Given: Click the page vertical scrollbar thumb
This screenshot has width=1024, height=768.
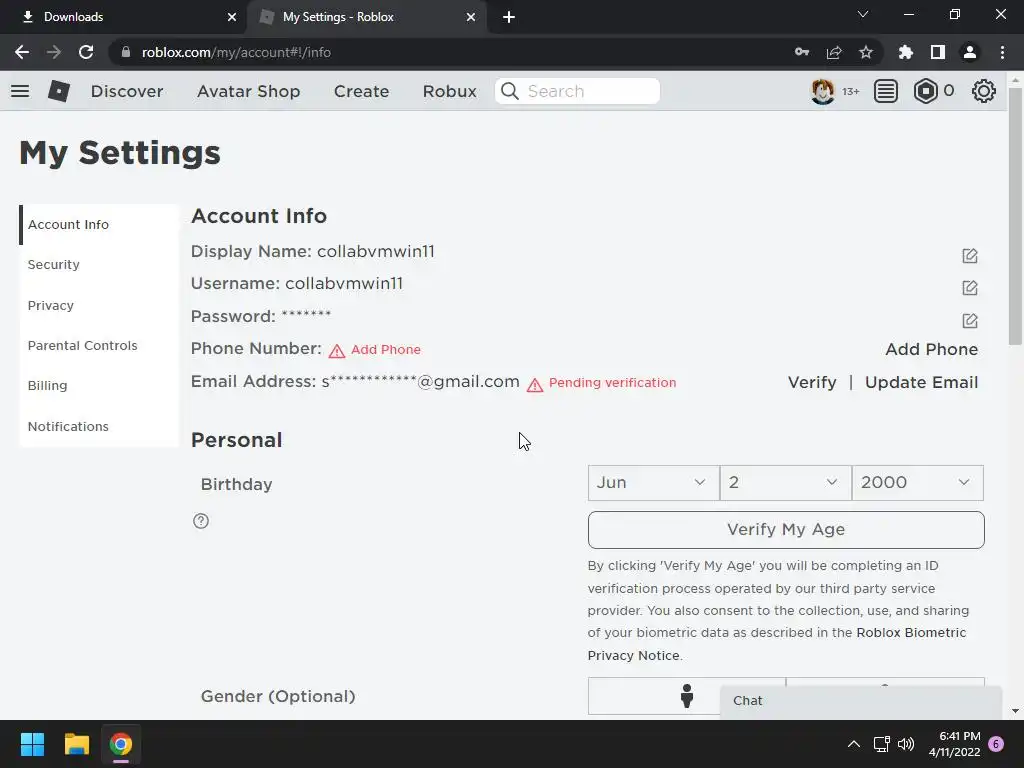Looking at the screenshot, I should pyautogui.click(x=1015, y=216).
